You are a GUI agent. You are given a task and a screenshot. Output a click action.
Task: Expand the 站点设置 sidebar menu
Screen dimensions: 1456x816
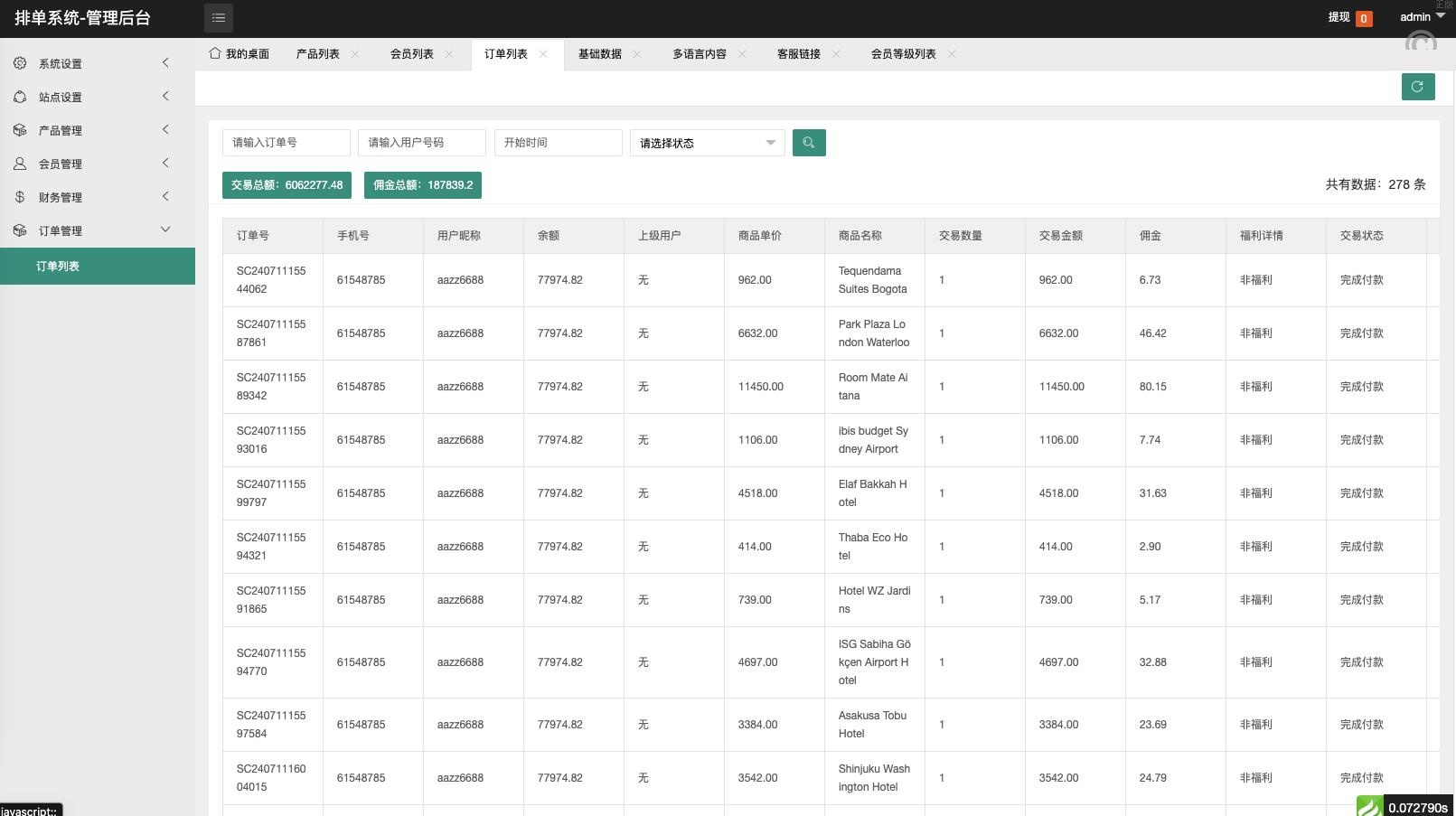coord(165,97)
